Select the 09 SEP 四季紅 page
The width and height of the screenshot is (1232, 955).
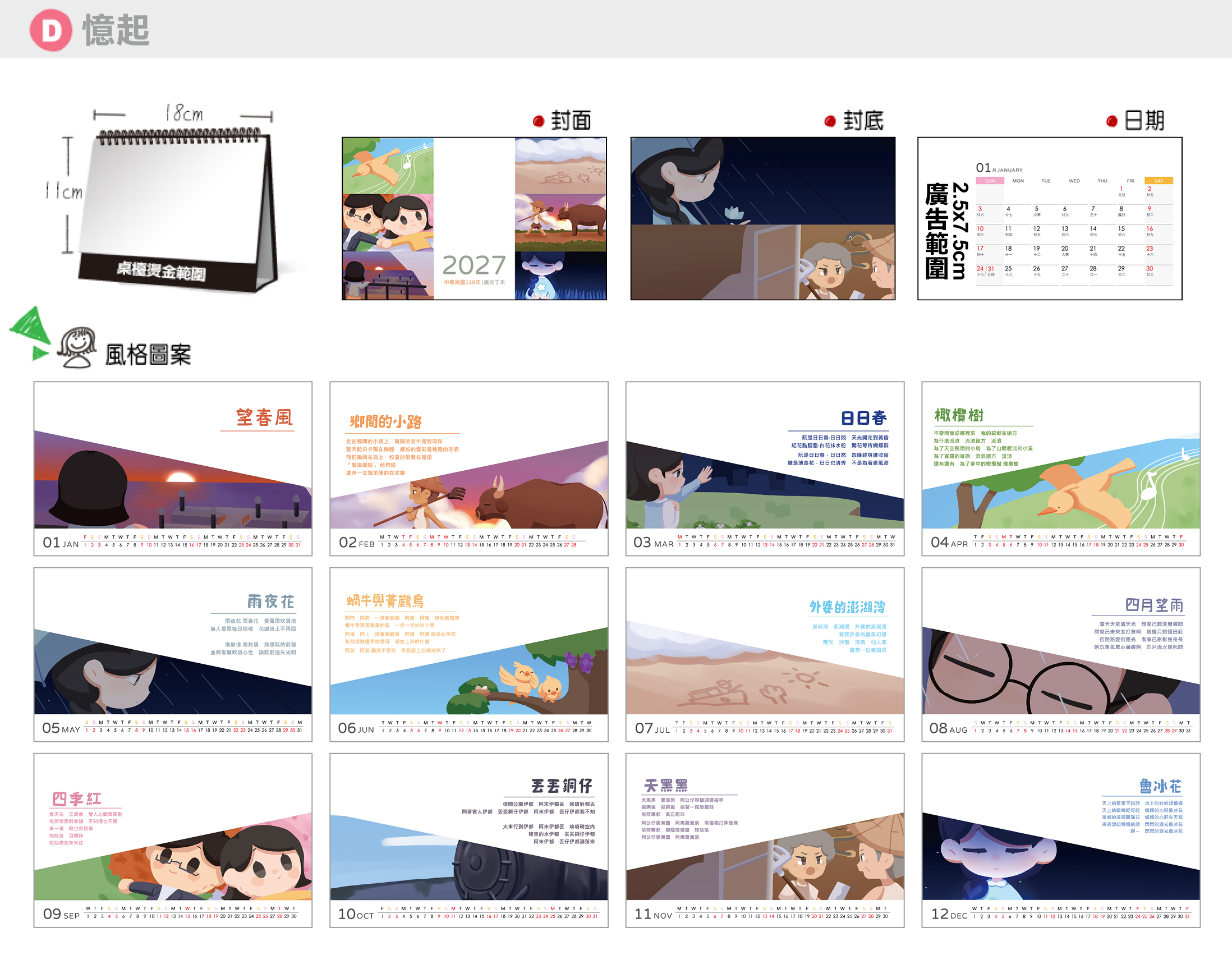click(x=173, y=841)
